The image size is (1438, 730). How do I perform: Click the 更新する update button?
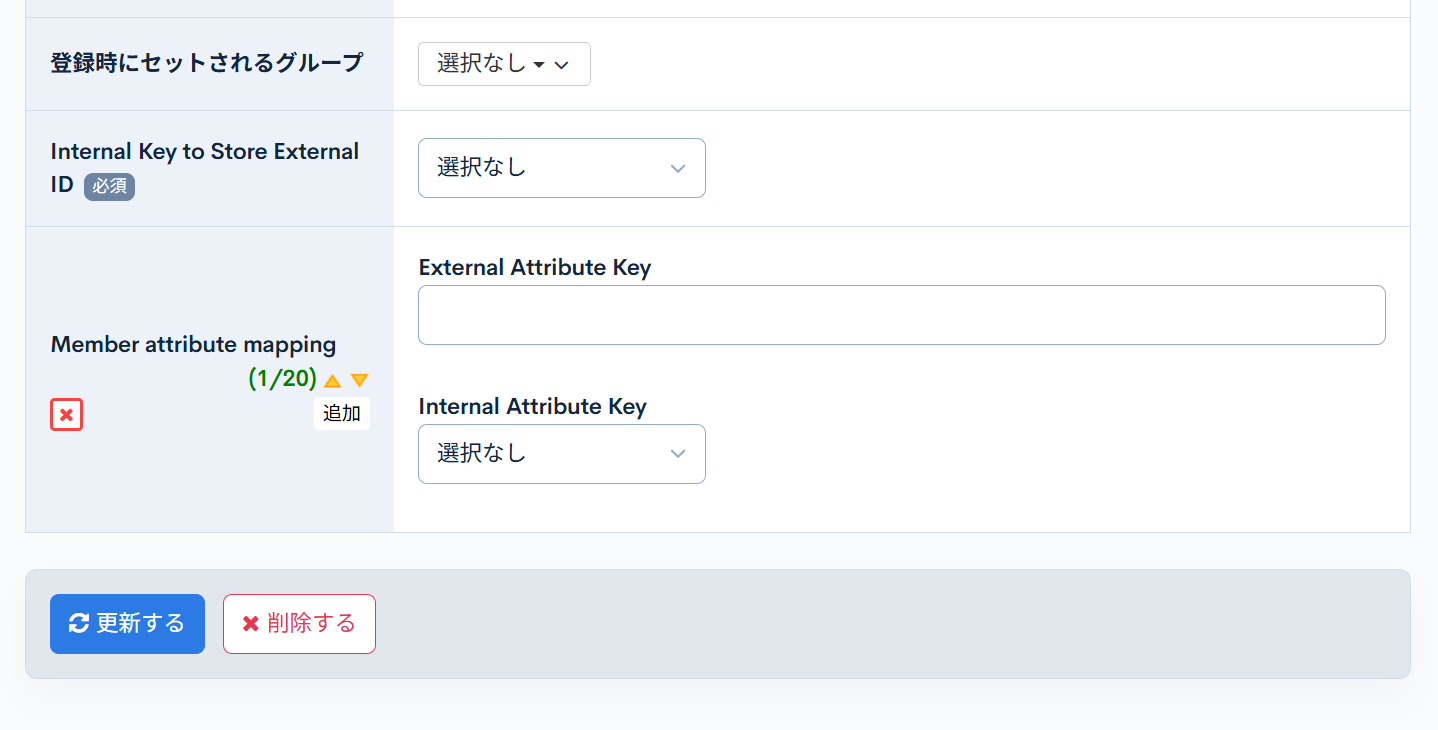[x=127, y=623]
